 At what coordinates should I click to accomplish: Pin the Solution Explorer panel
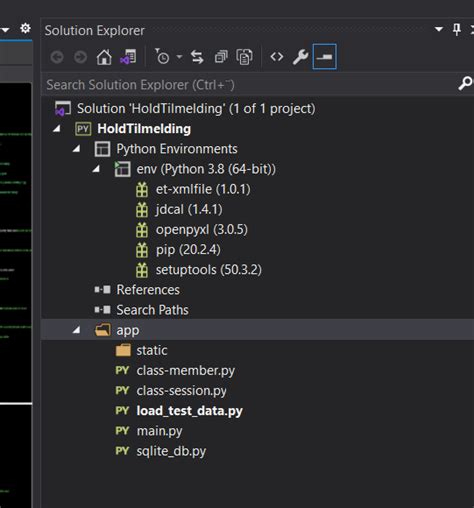457,29
